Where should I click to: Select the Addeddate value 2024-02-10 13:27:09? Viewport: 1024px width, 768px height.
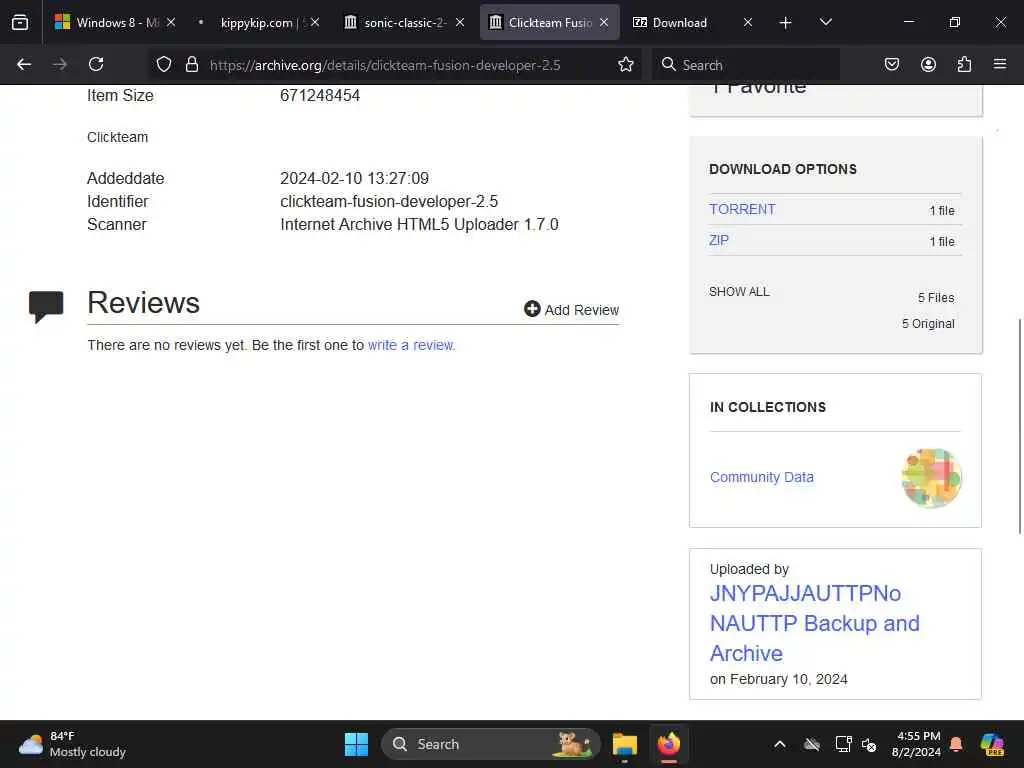355,178
